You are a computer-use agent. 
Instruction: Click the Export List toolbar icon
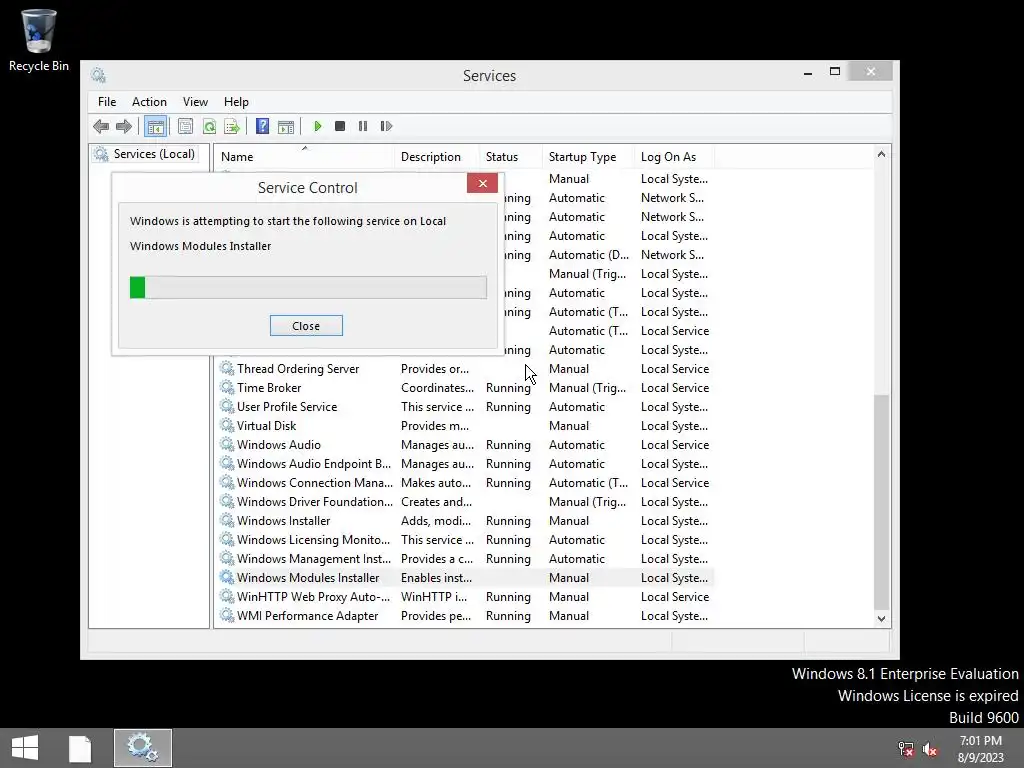pos(232,126)
